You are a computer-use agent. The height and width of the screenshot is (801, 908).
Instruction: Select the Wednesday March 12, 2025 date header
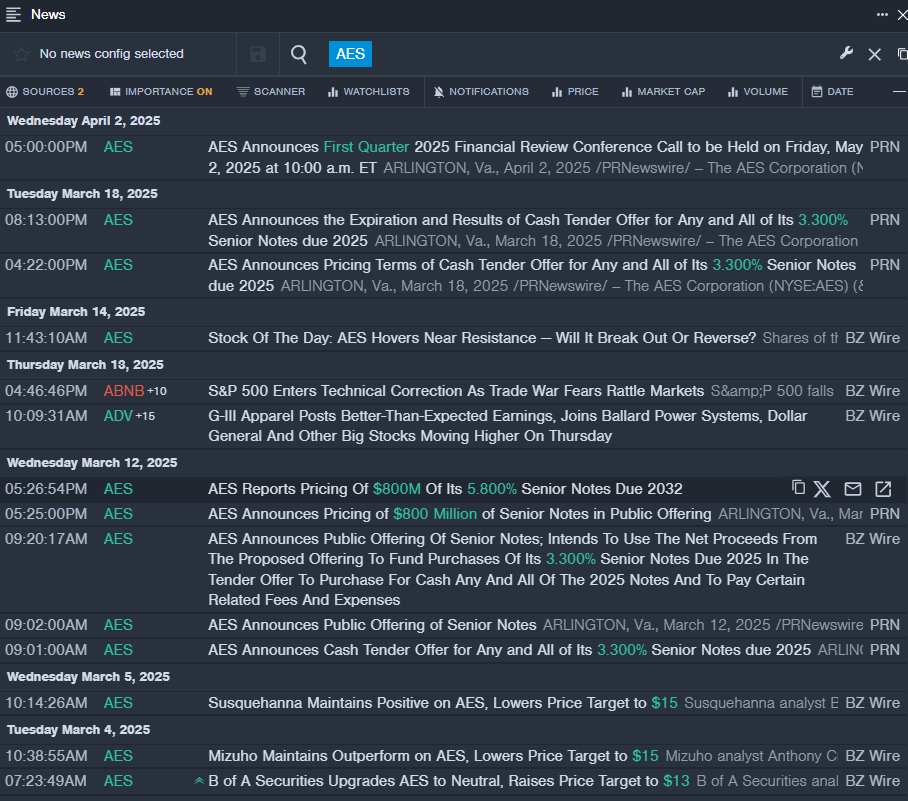click(x=92, y=463)
